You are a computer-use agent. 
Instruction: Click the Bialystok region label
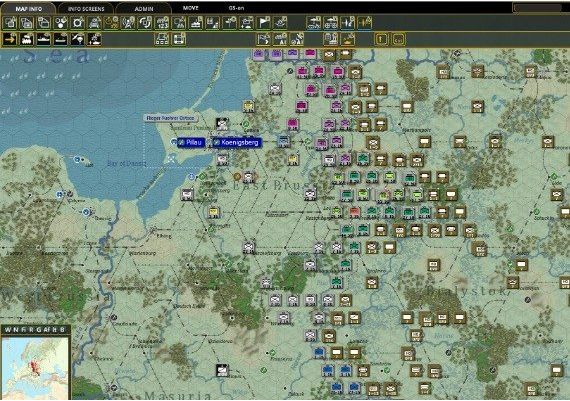pyautogui.click(x=466, y=291)
